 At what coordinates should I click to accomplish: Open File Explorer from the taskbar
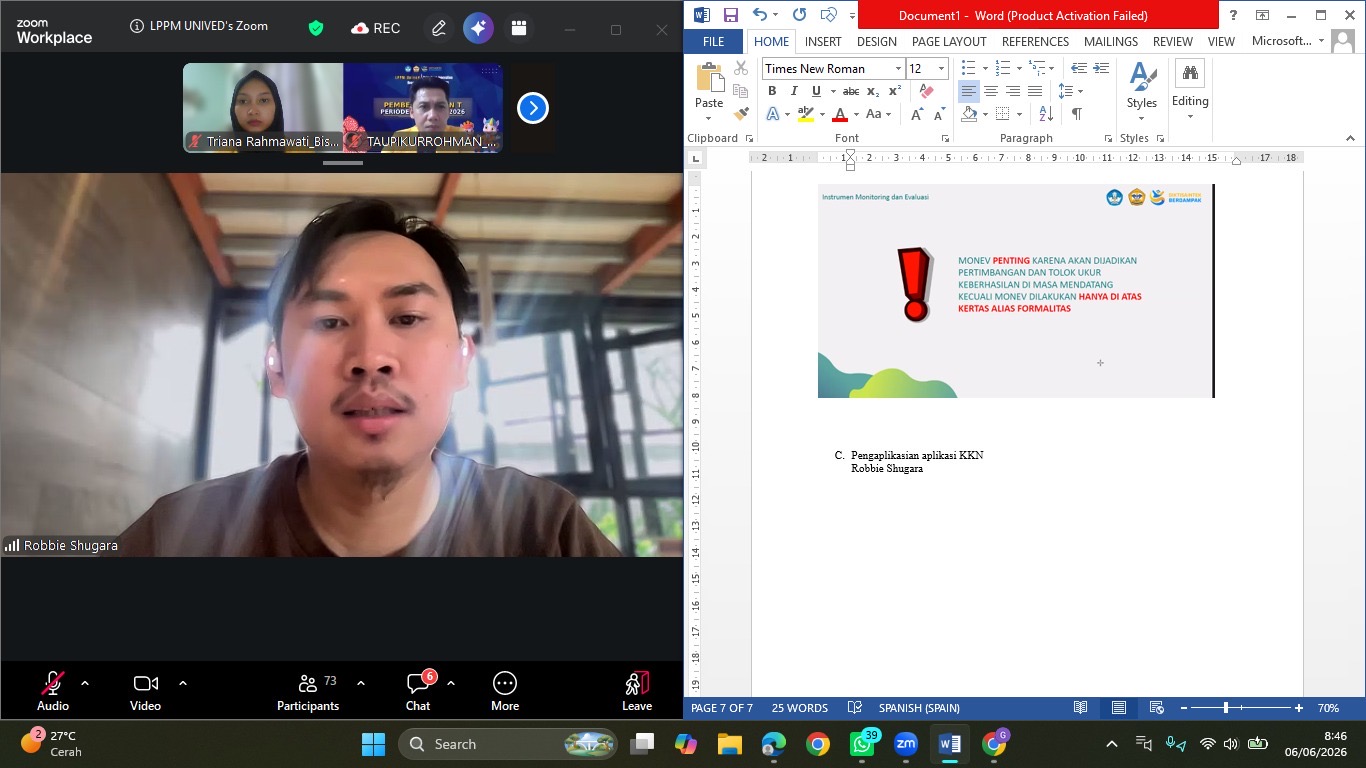[x=729, y=744]
